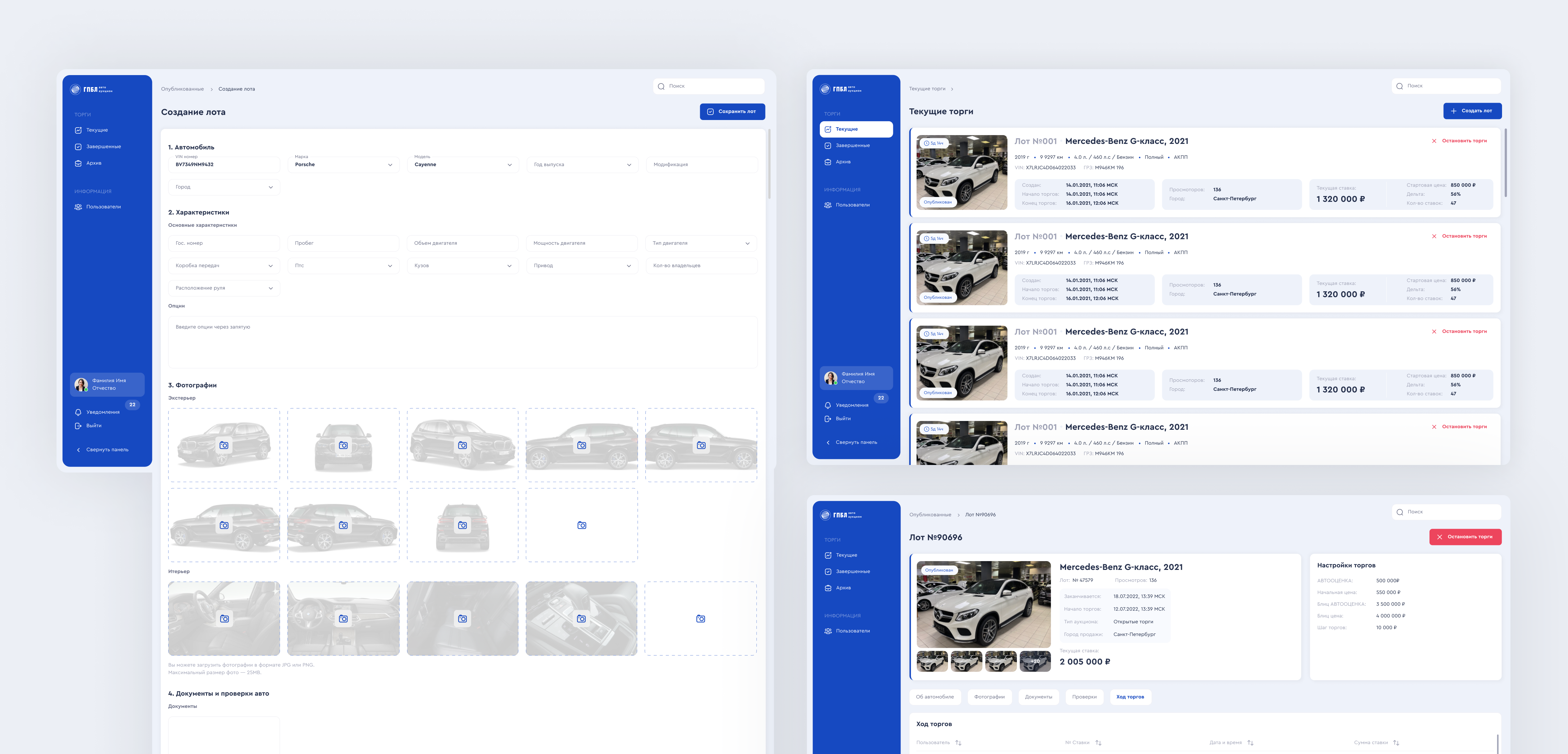Click user avatar in Текущие торги sidebar
The image size is (1568, 754).
[830, 378]
